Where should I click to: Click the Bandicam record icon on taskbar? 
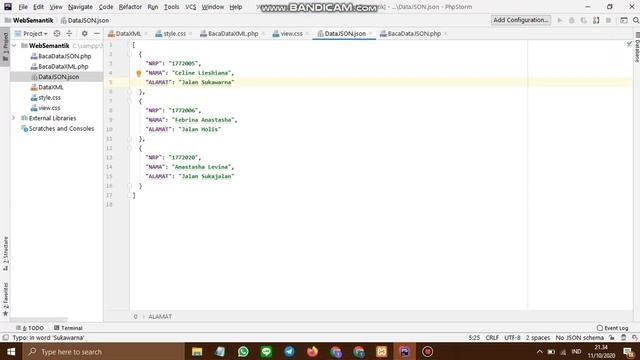(x=427, y=351)
